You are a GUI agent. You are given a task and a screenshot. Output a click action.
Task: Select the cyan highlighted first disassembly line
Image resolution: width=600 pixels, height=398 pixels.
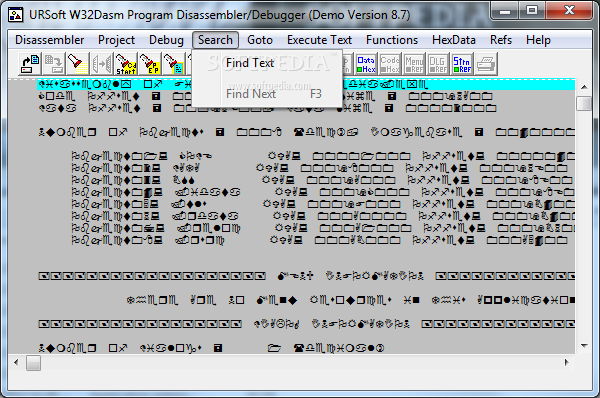click(x=306, y=85)
